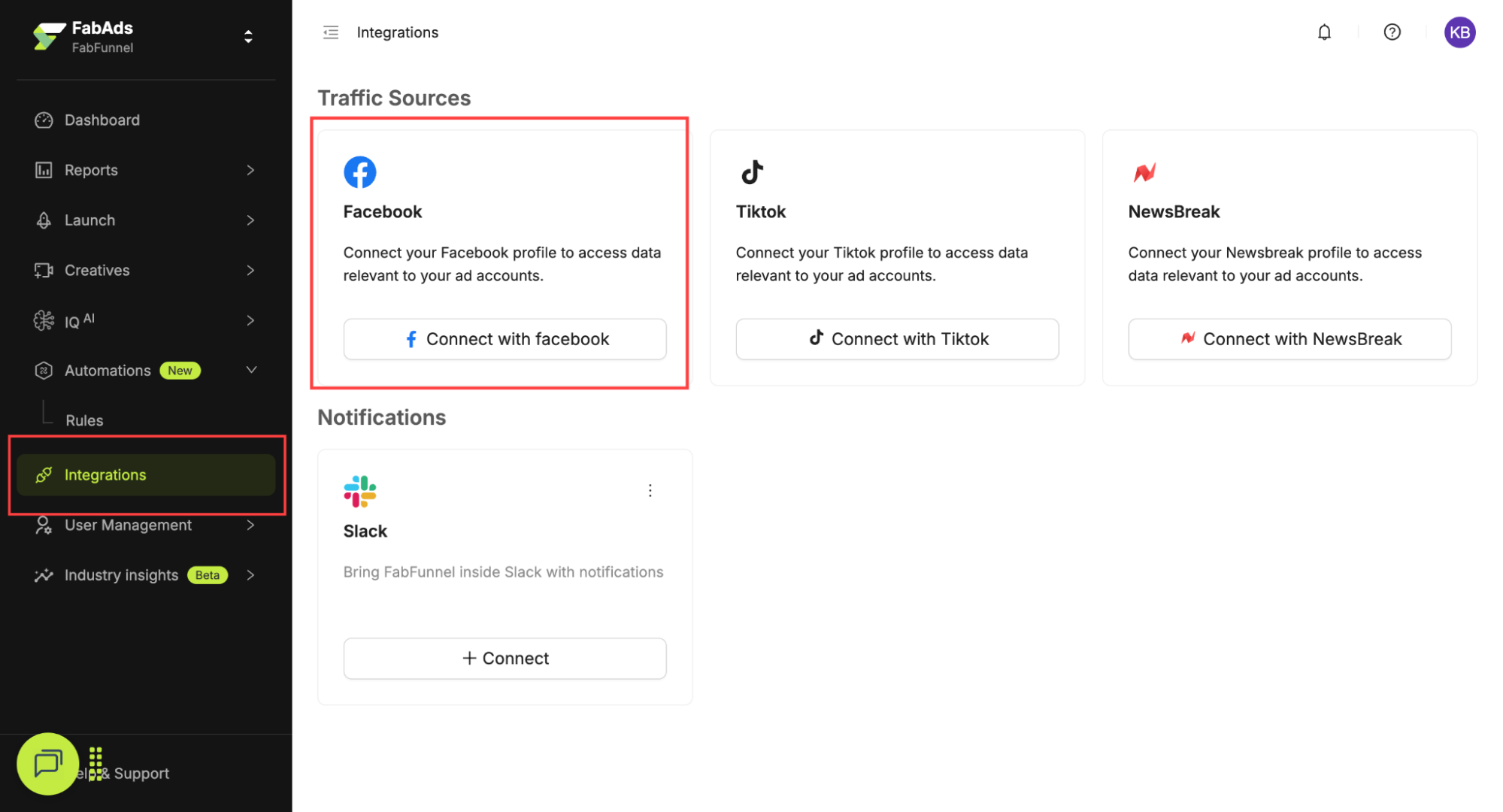Open the Slack card three-dot menu
Viewport: 1503px width, 812px height.
coord(650,491)
